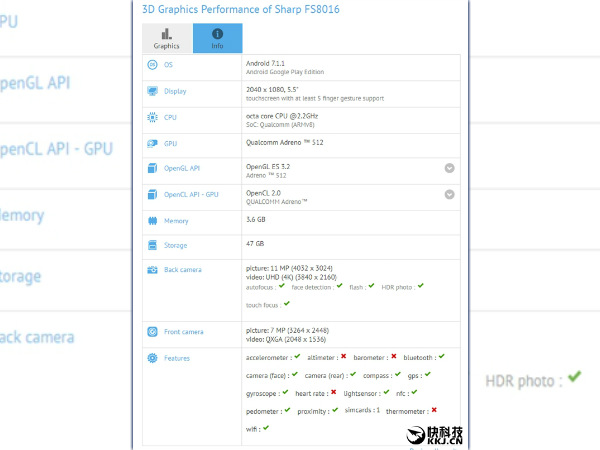Click the GPU card icon

pyautogui.click(x=152, y=143)
